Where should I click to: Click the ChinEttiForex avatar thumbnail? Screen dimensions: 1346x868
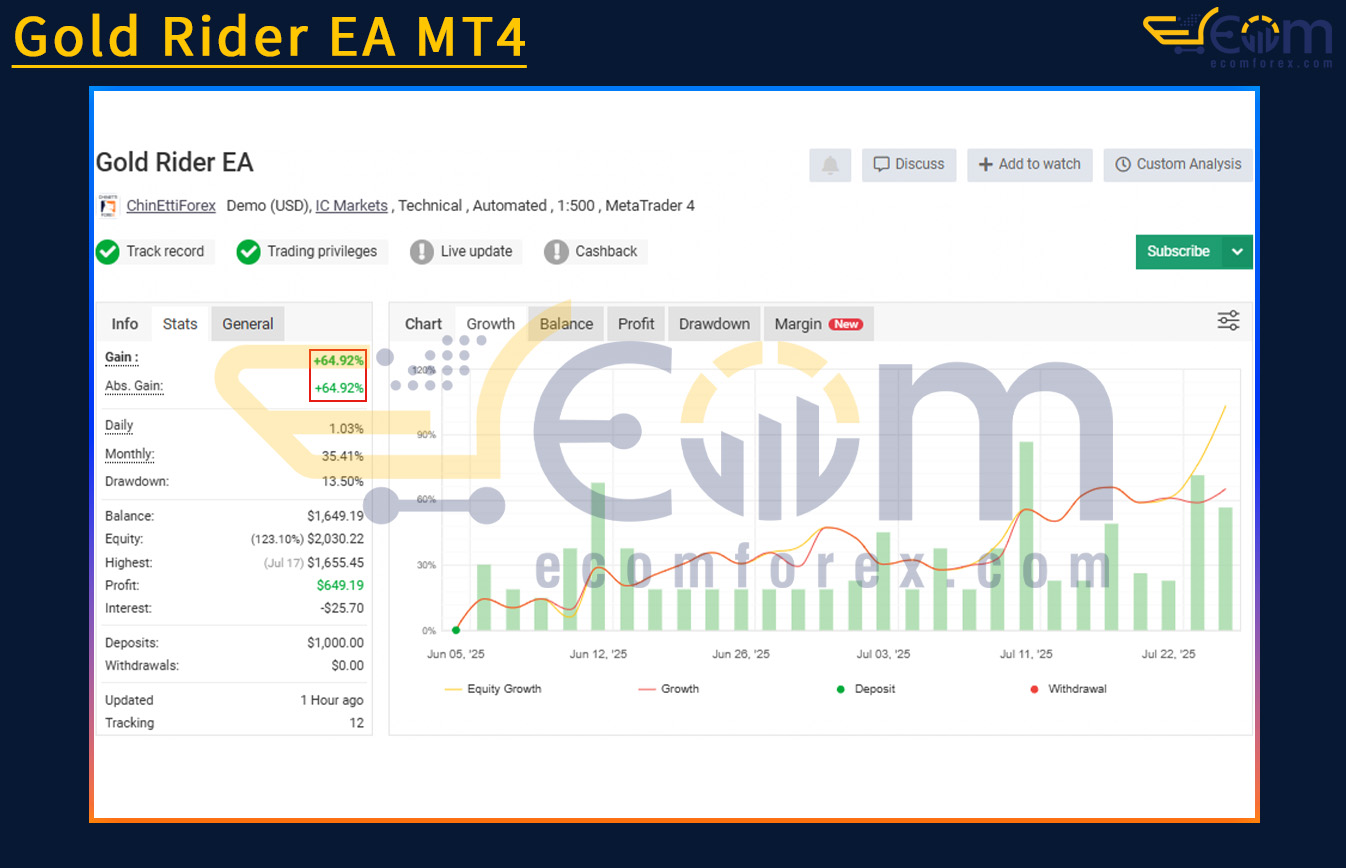(108, 206)
